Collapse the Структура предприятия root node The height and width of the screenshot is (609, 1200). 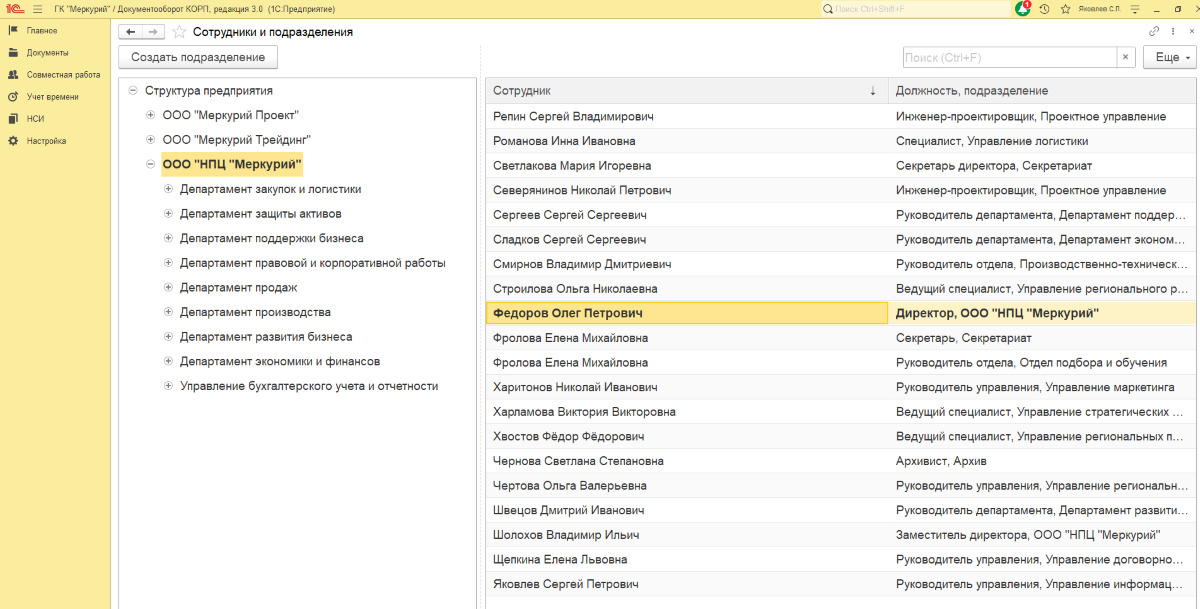(133, 91)
